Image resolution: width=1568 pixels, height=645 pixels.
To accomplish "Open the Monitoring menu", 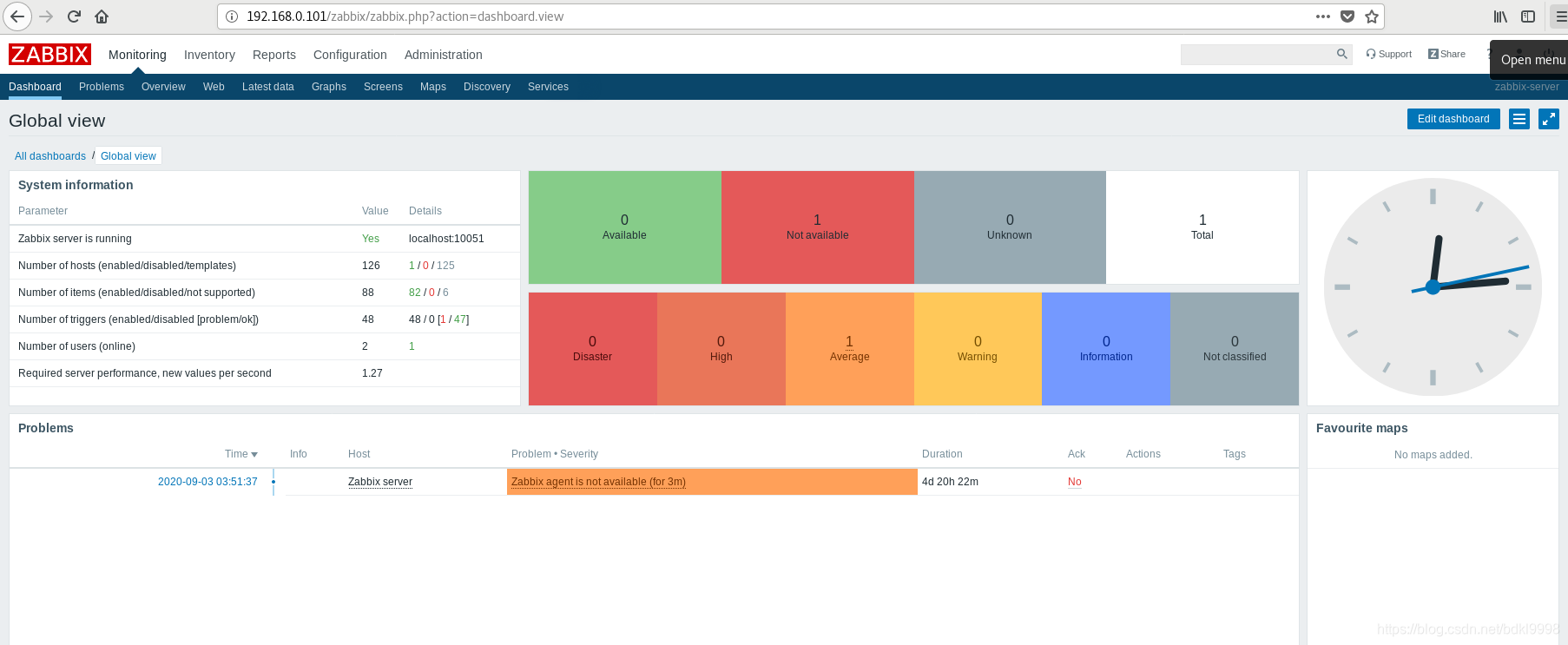I will tap(137, 55).
